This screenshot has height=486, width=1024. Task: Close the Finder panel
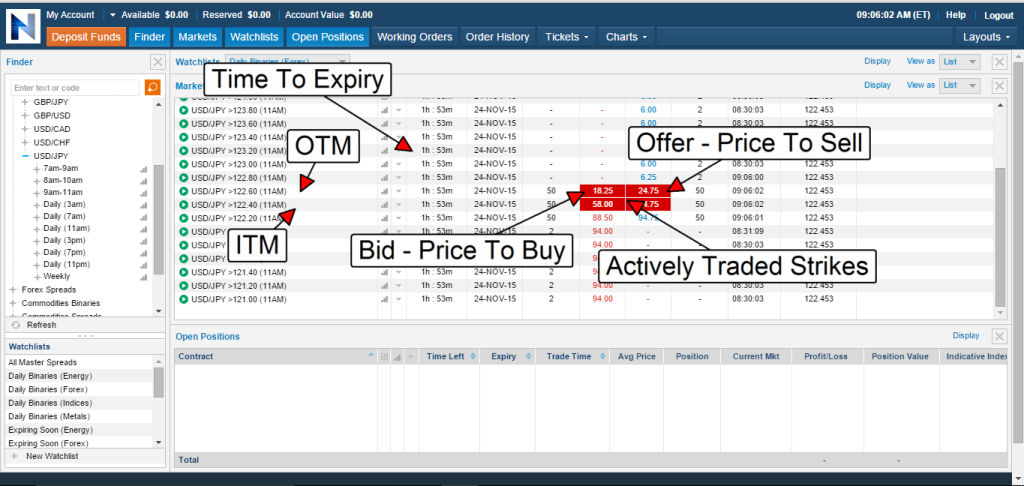[157, 62]
